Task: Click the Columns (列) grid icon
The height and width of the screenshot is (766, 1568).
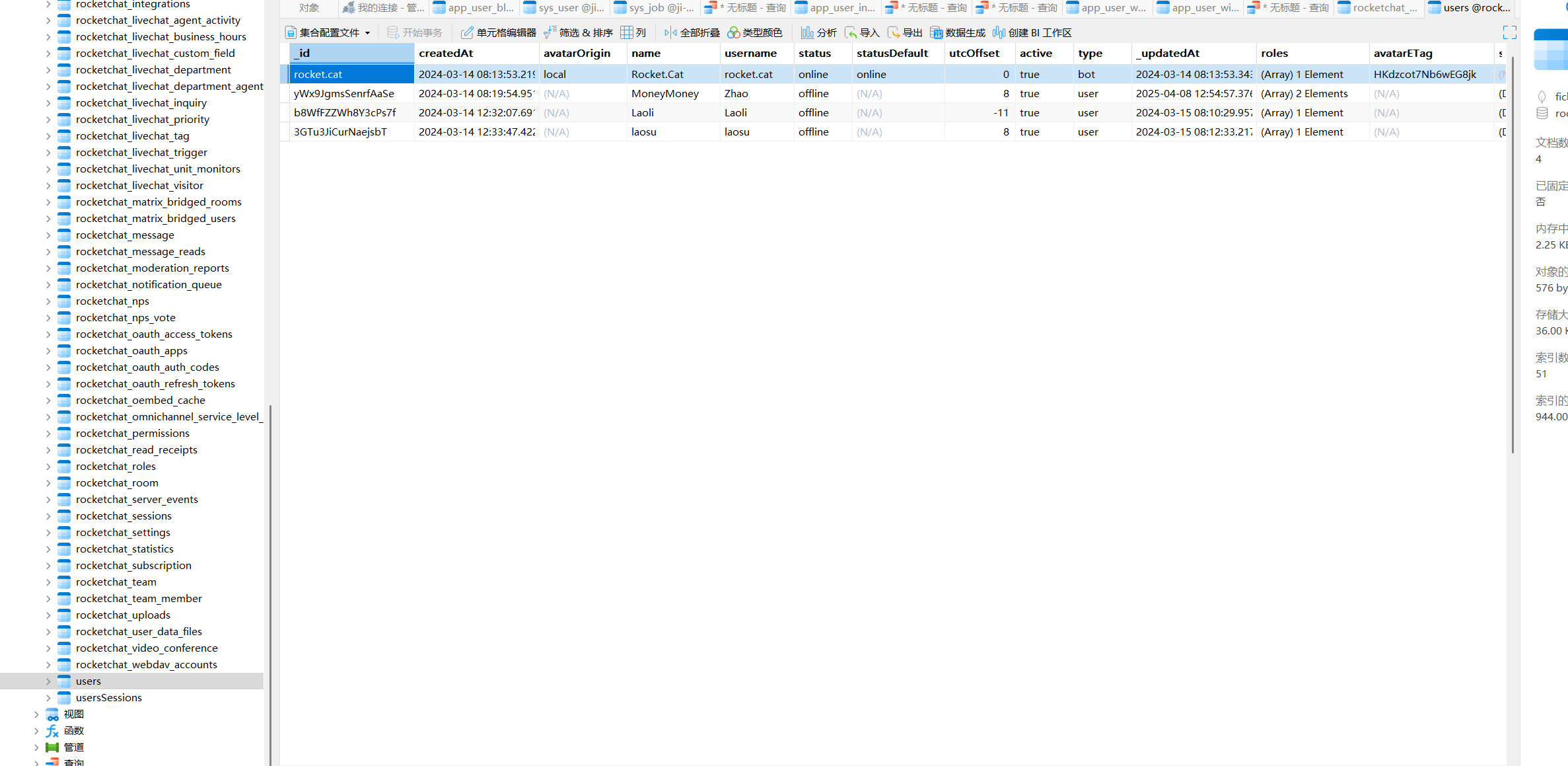Action: coord(627,32)
